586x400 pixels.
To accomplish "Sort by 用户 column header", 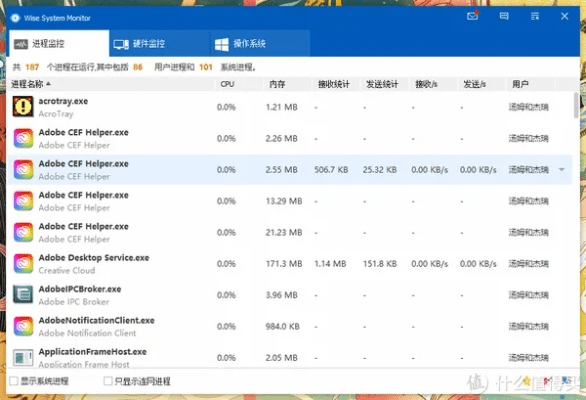I will point(531,84).
